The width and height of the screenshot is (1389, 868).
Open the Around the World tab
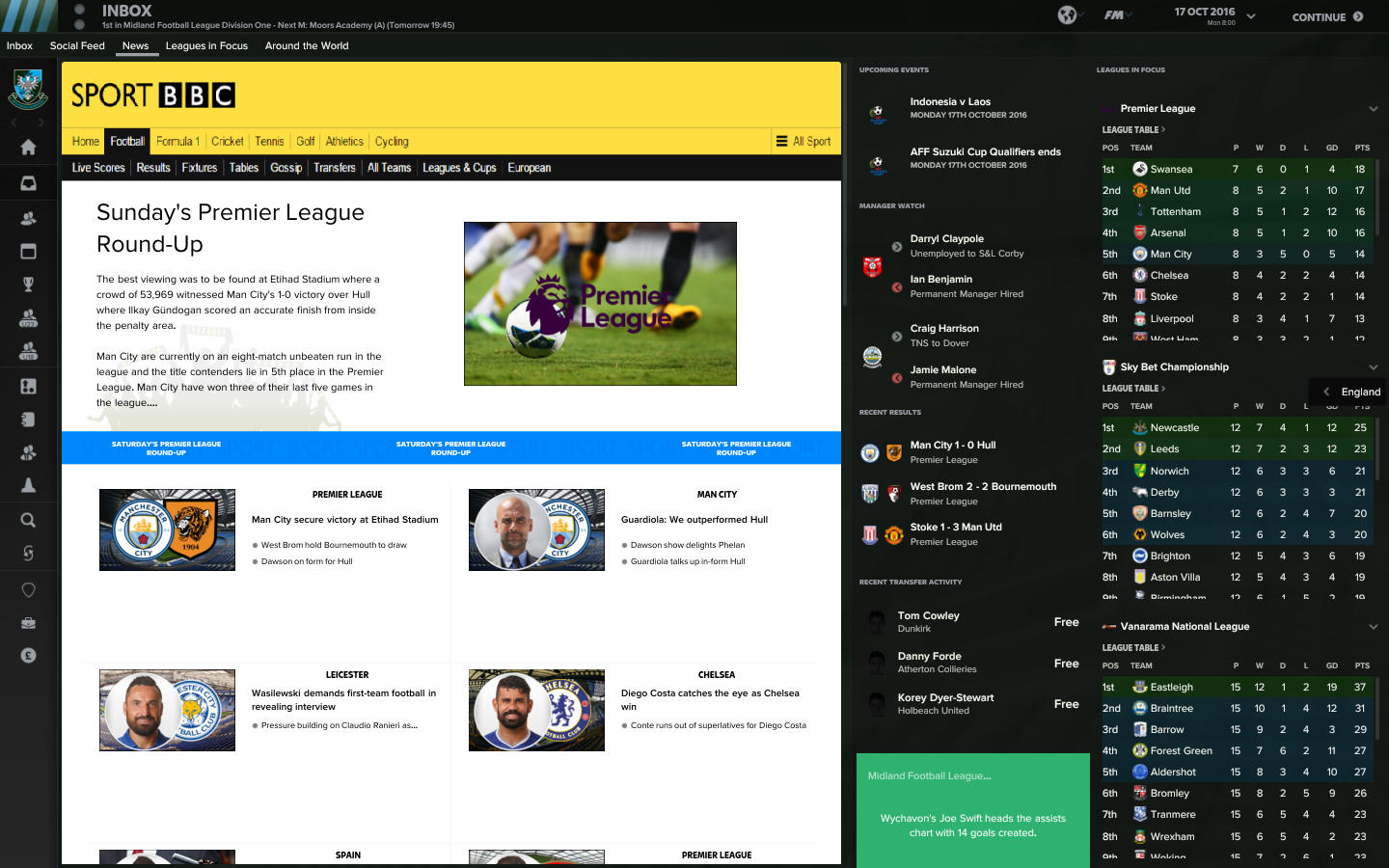coord(307,45)
